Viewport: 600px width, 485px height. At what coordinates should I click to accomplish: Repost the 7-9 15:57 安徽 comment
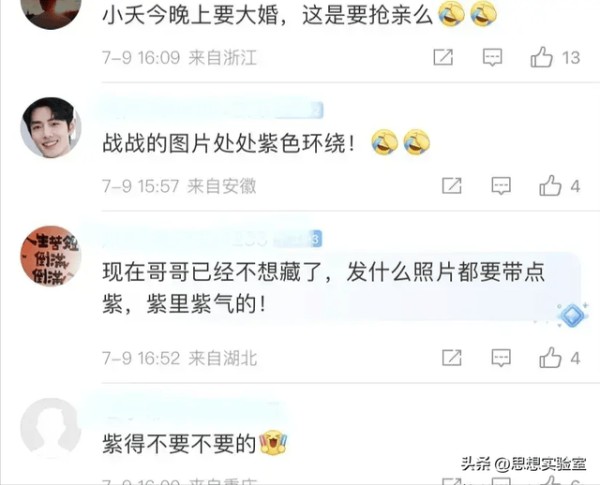(452, 186)
